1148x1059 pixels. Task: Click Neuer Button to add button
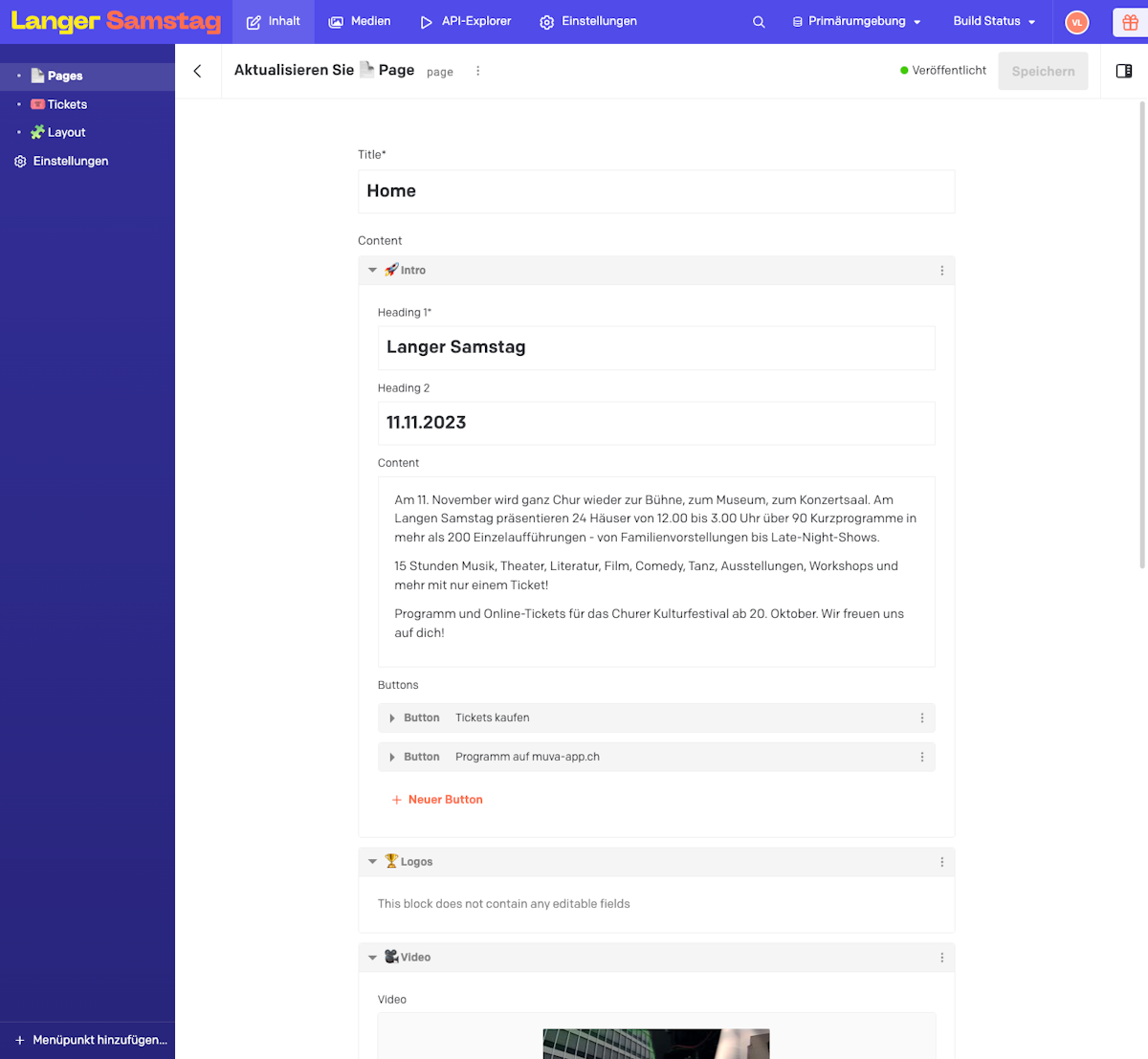[437, 800]
